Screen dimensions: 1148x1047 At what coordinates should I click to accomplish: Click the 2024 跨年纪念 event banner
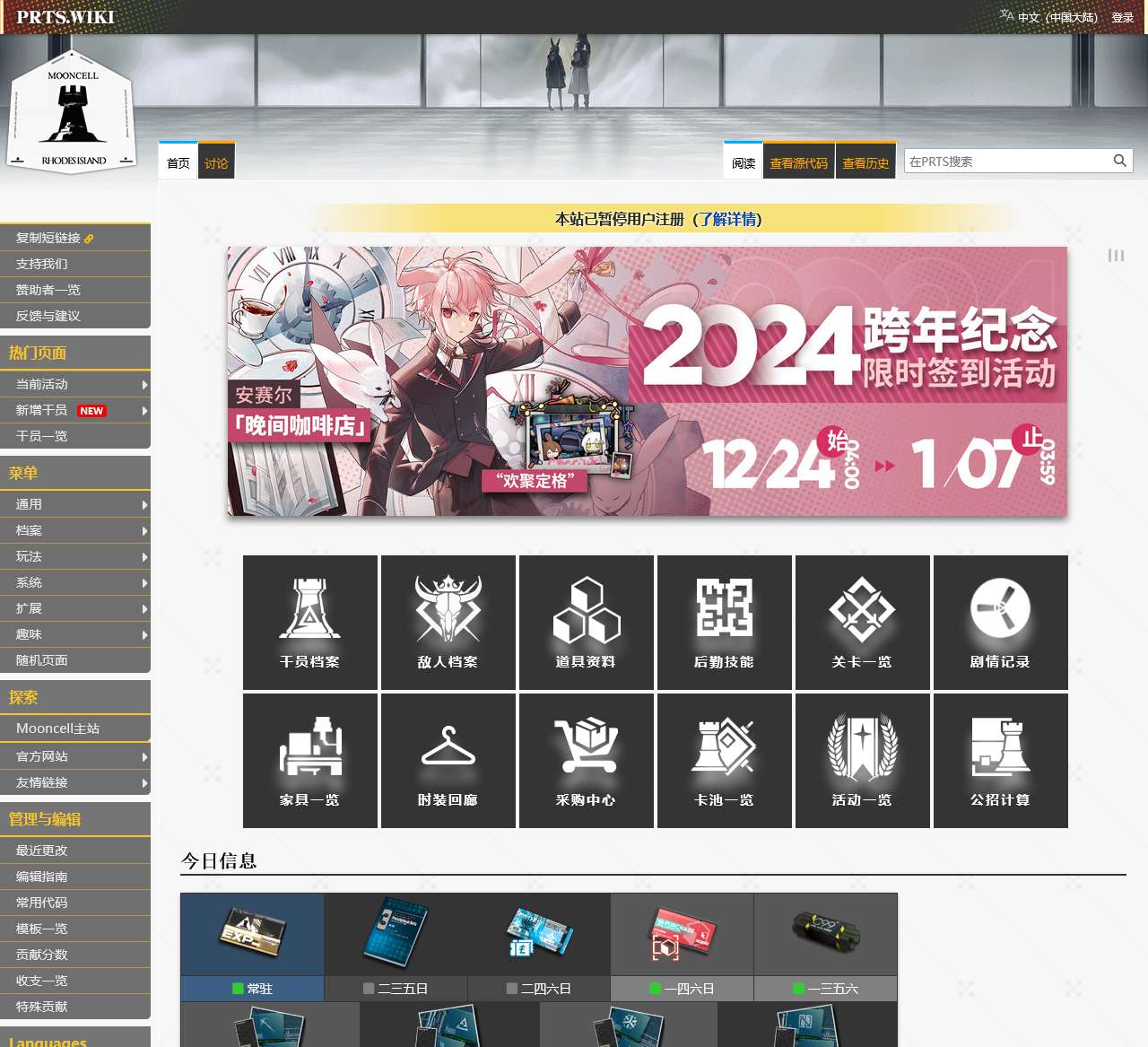tap(647, 381)
